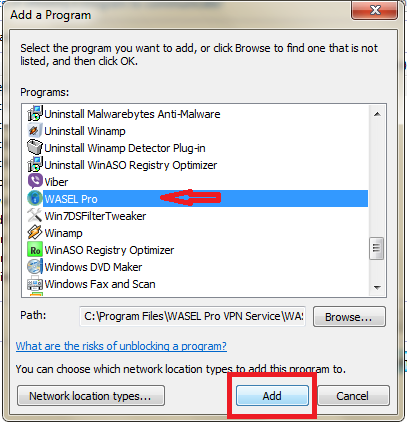
Task: Click the programs list scrollbar thumb
Action: (377, 248)
